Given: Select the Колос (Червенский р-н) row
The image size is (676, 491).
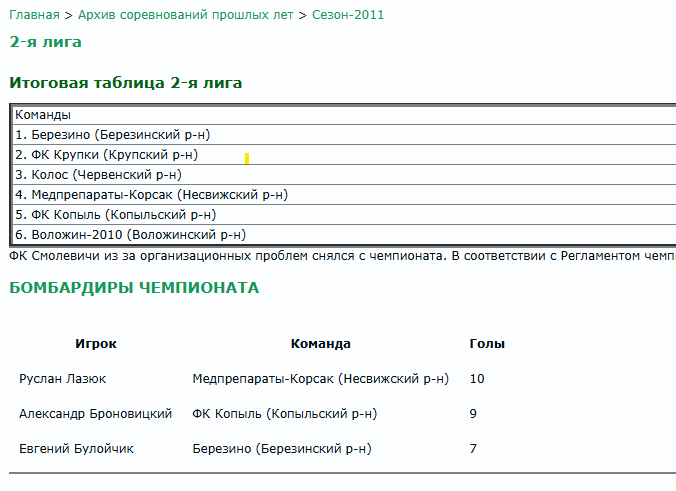Looking at the screenshot, I should pos(98,175).
